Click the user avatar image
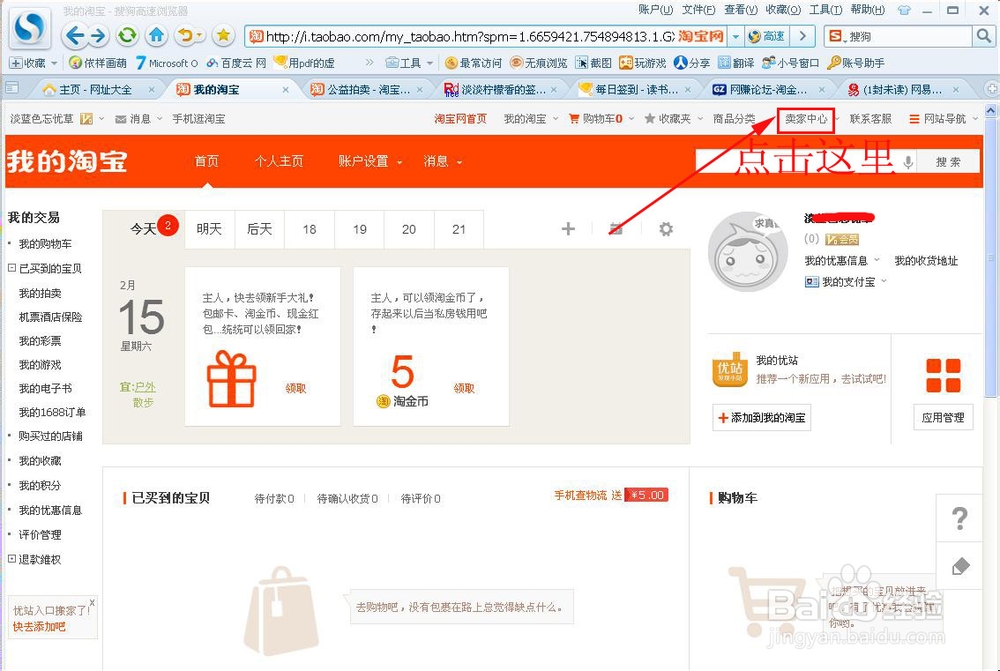The width and height of the screenshot is (1000, 671). pyautogui.click(x=747, y=252)
